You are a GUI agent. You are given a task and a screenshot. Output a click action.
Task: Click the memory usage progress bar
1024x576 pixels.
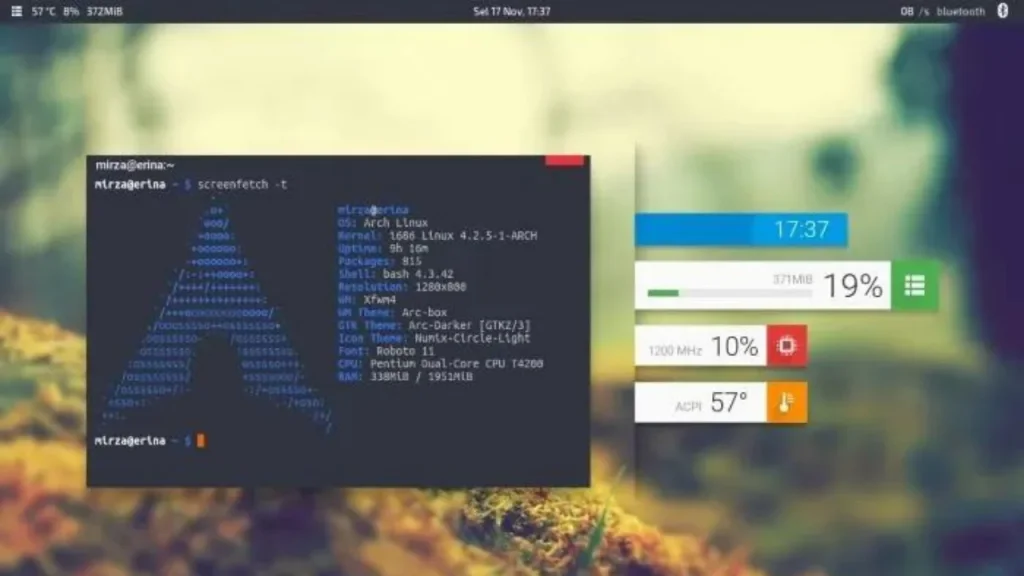(729, 293)
